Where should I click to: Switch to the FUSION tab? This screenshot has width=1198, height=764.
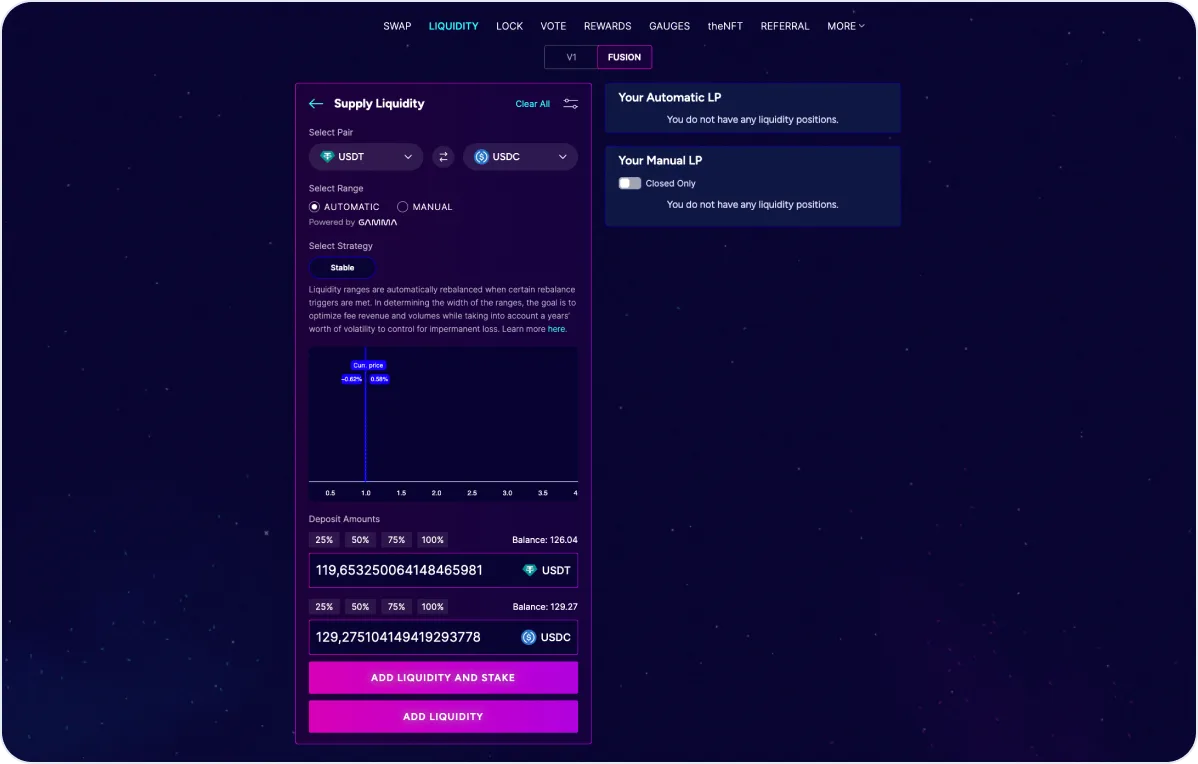pos(624,57)
